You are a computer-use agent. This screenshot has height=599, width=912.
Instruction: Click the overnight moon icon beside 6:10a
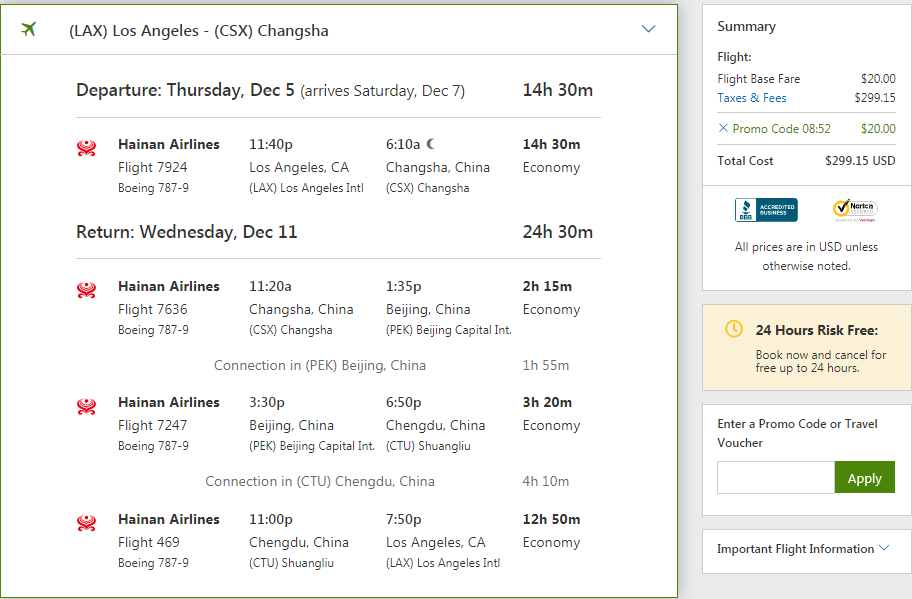pyautogui.click(x=430, y=144)
